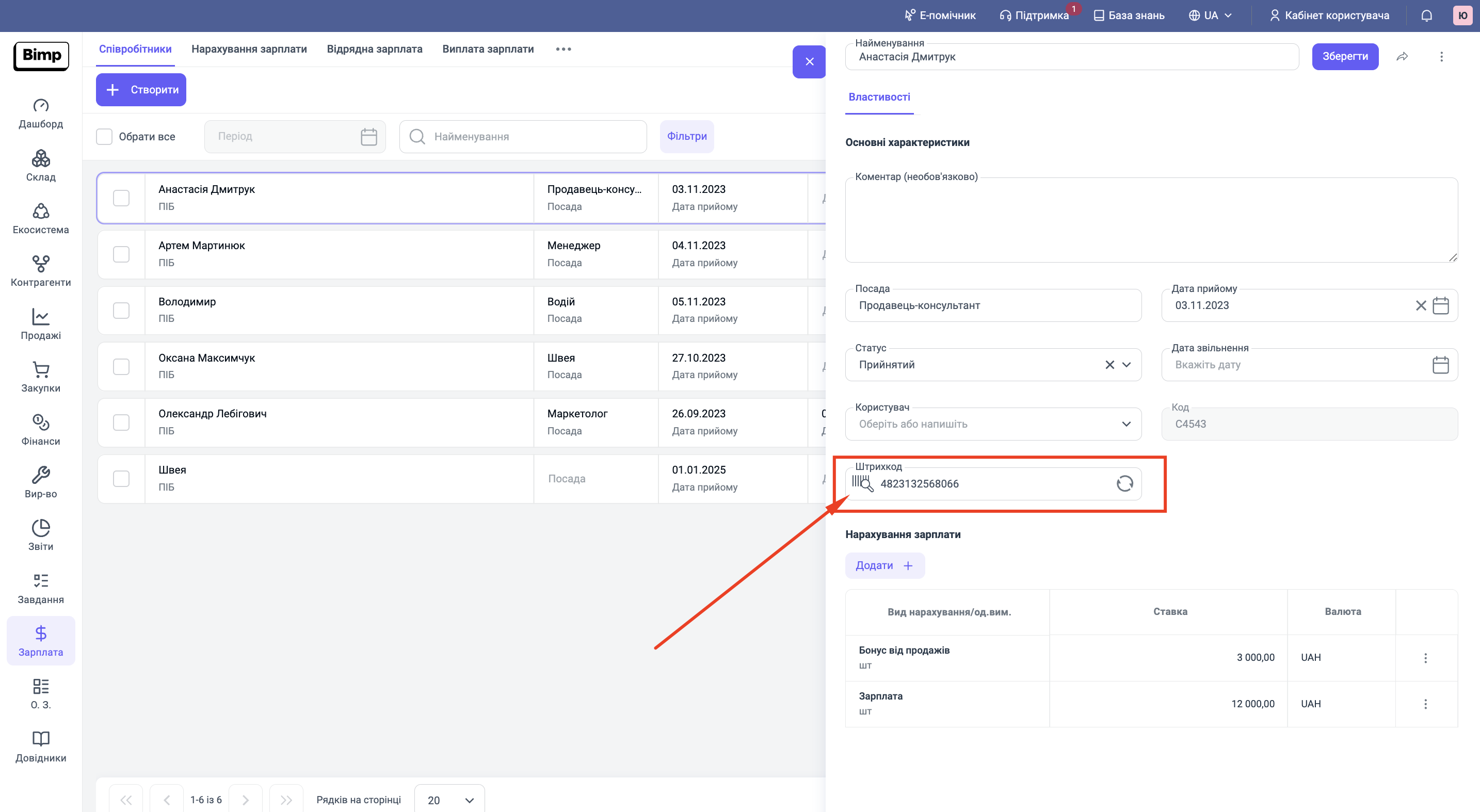The image size is (1480, 812).
Task: Check the Оксана Максимчук row checkbox
Action: [x=121, y=366]
